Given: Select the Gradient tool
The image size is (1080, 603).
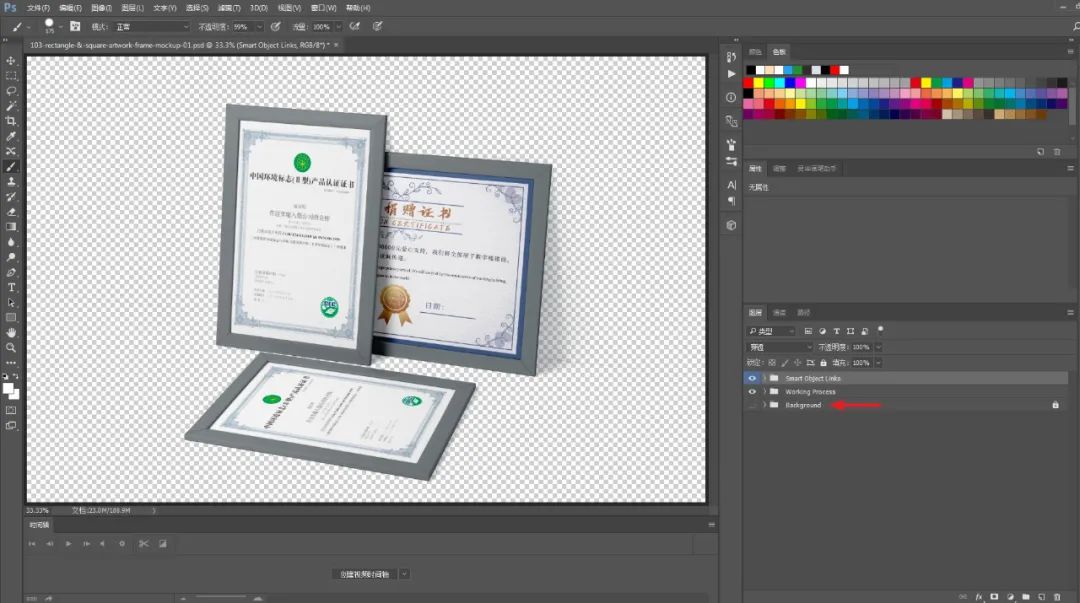Looking at the screenshot, I should (x=11, y=227).
